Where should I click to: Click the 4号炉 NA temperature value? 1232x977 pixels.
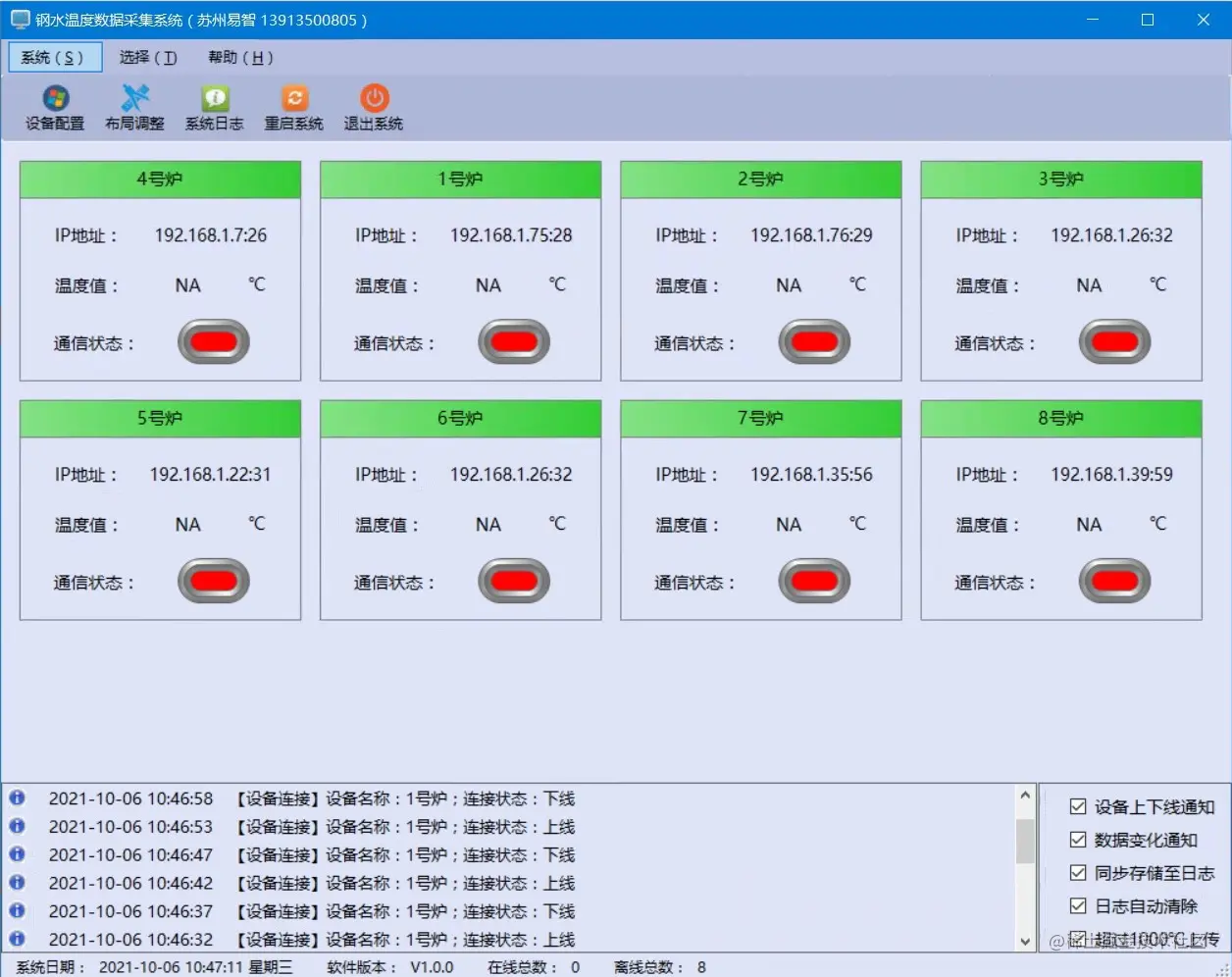point(187,285)
